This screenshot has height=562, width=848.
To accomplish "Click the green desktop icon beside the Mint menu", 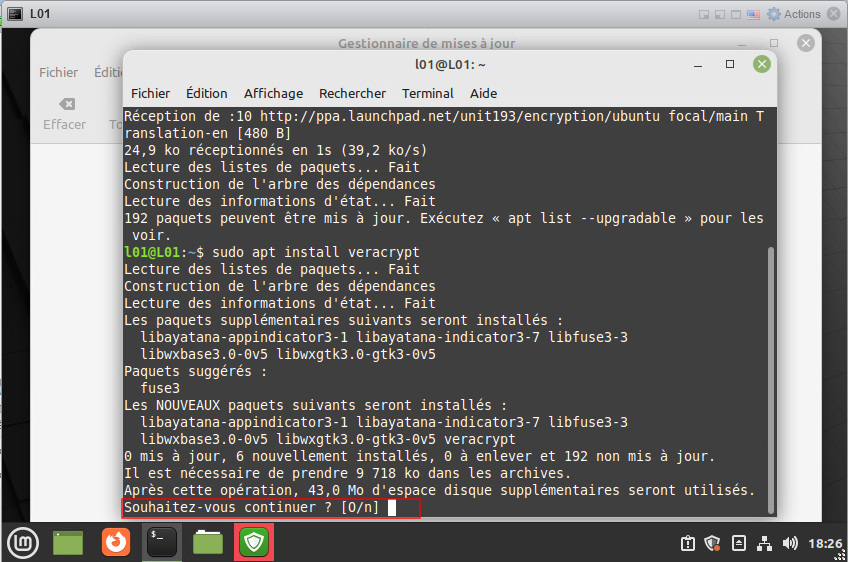I will click(68, 542).
